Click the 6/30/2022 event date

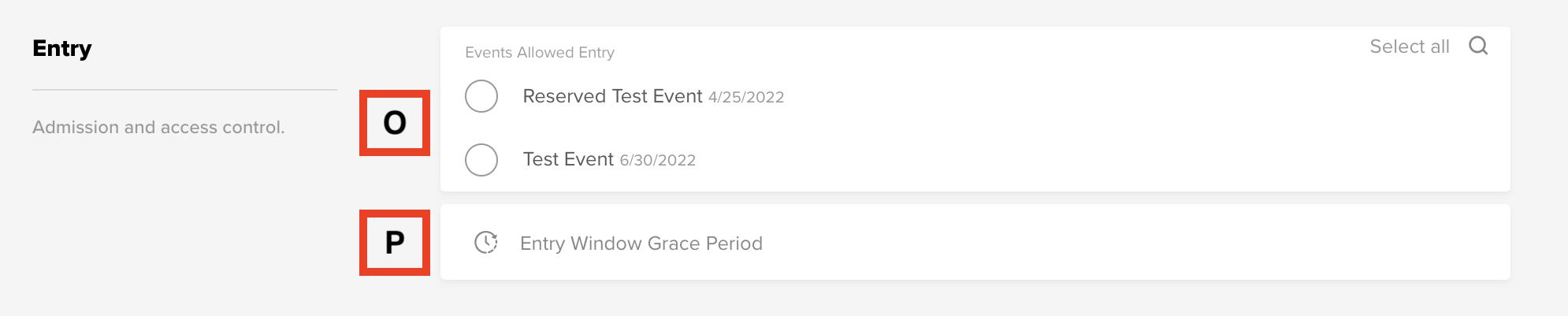tap(658, 161)
